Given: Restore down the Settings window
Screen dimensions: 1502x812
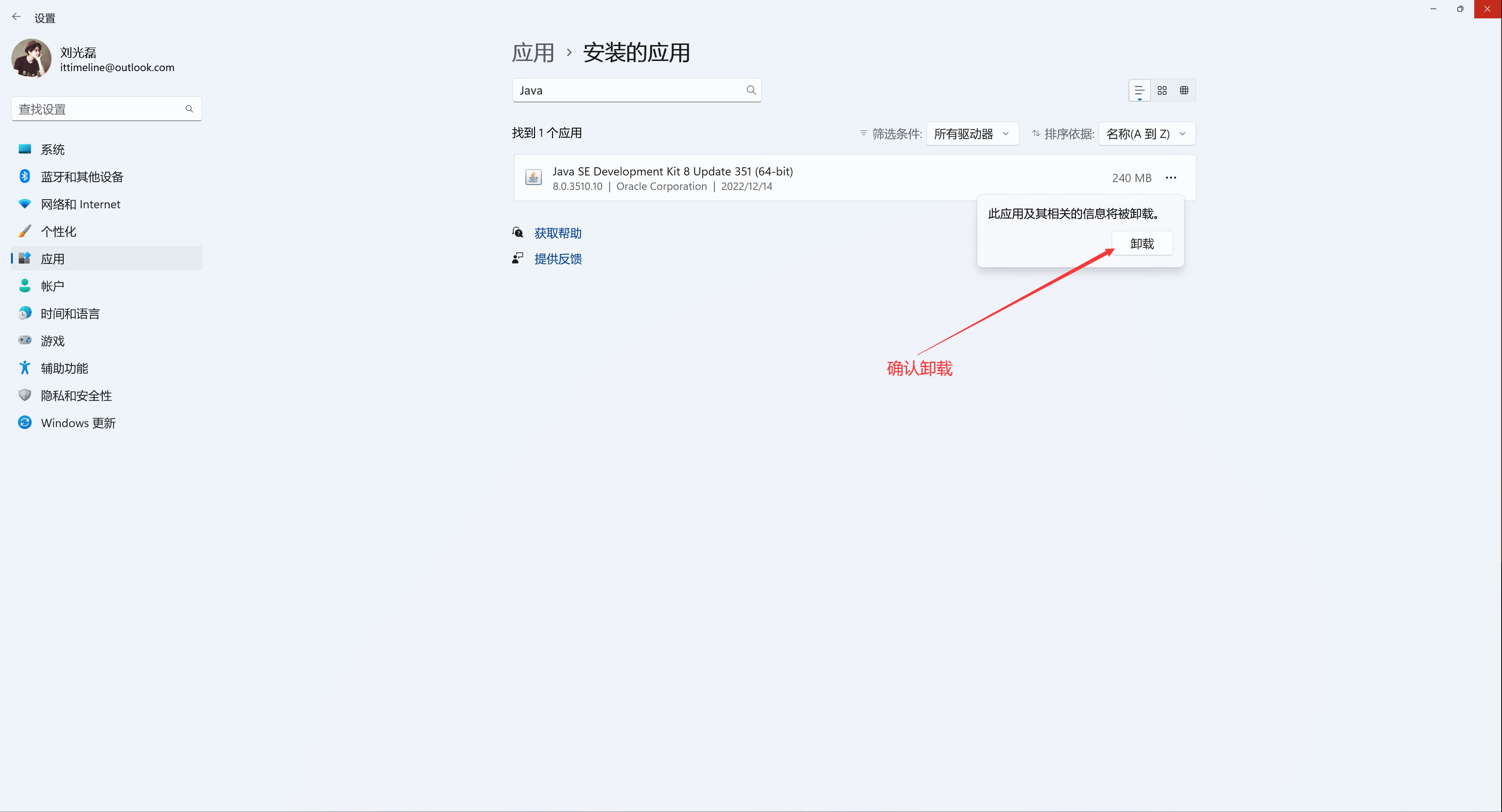Looking at the screenshot, I should tap(1460, 9).
